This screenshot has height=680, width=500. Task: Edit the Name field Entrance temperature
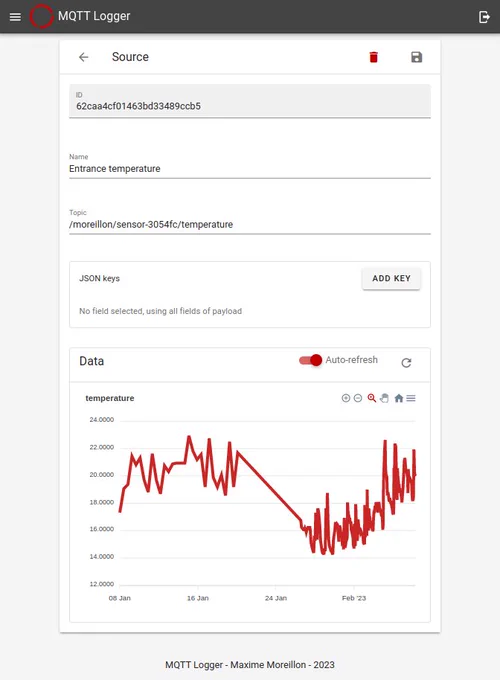(250, 169)
